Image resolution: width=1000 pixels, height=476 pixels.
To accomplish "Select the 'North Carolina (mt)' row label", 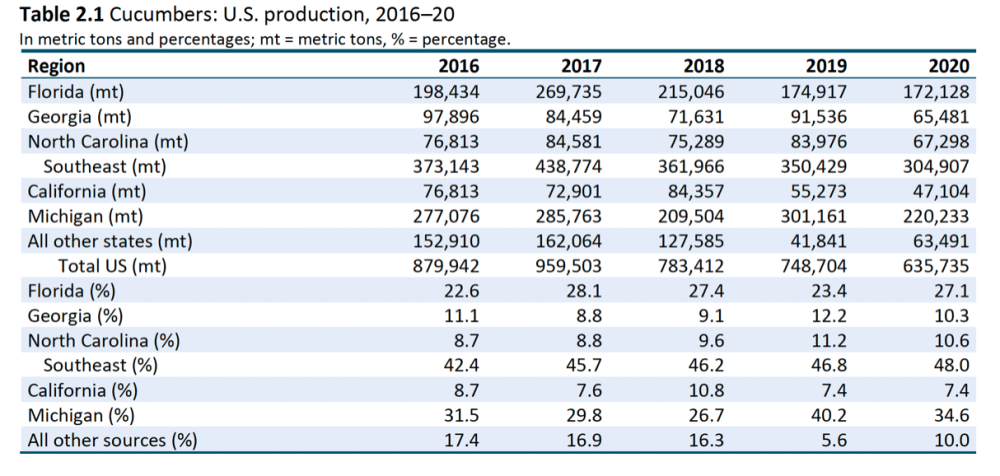I will tap(108, 142).
